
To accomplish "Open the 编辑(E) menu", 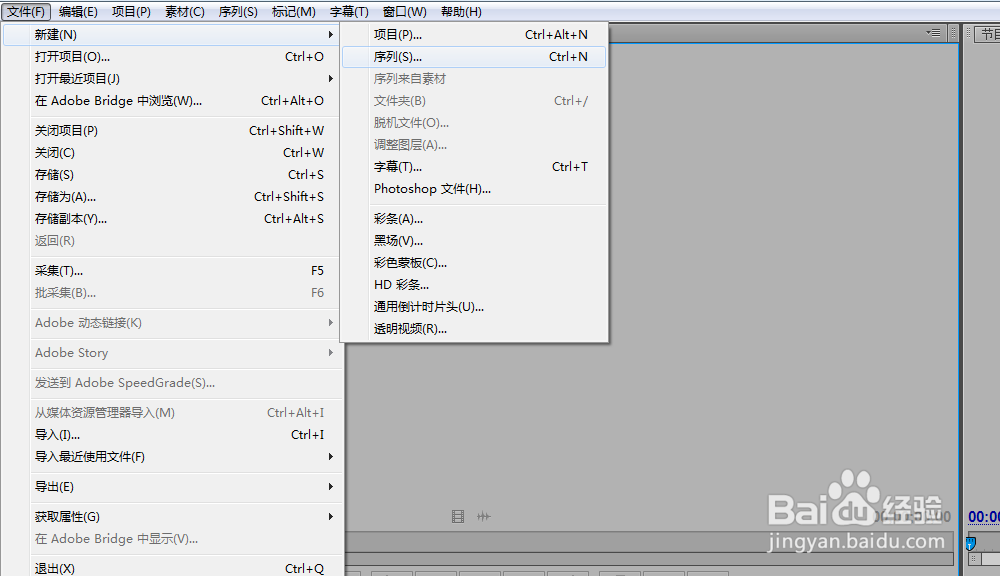I will [x=78, y=11].
